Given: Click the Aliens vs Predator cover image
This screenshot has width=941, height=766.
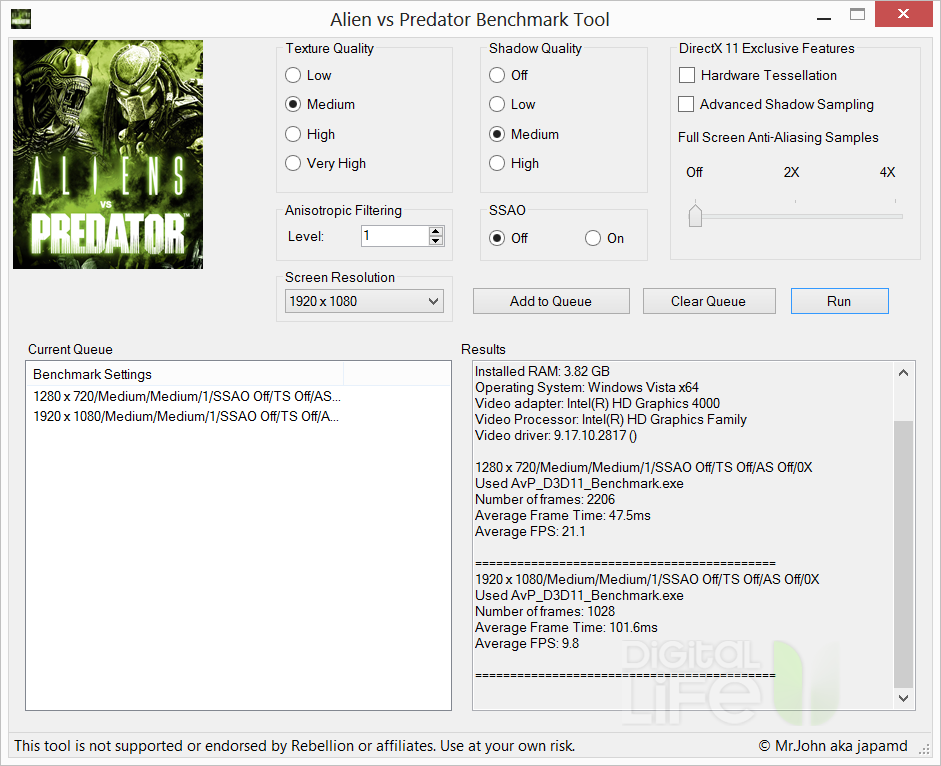Looking at the screenshot, I should pyautogui.click(x=108, y=154).
